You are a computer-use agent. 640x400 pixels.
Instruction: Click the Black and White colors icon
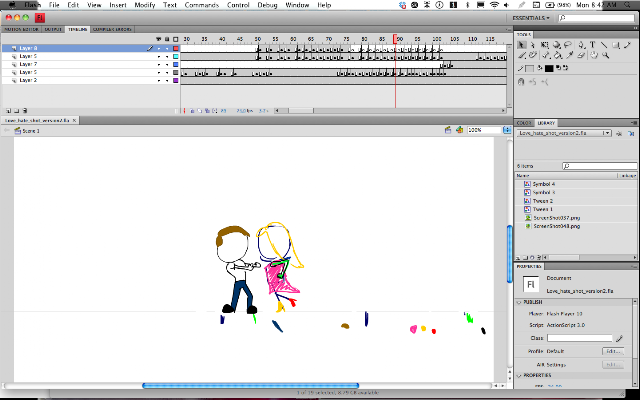coord(558,68)
